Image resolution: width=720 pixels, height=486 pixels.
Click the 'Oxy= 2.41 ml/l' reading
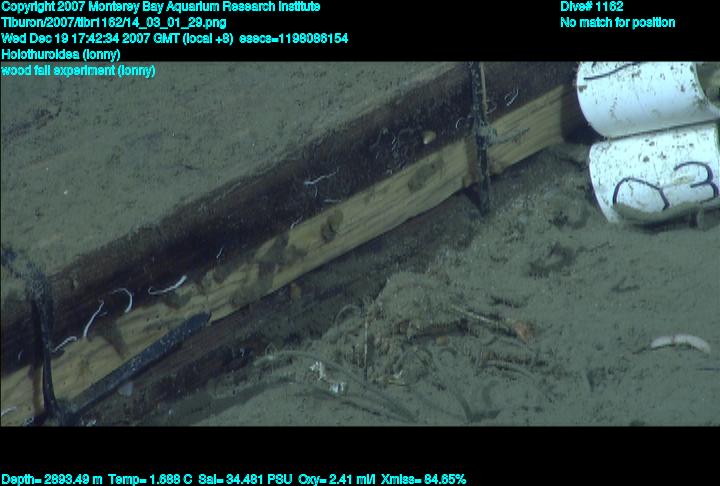(336, 480)
